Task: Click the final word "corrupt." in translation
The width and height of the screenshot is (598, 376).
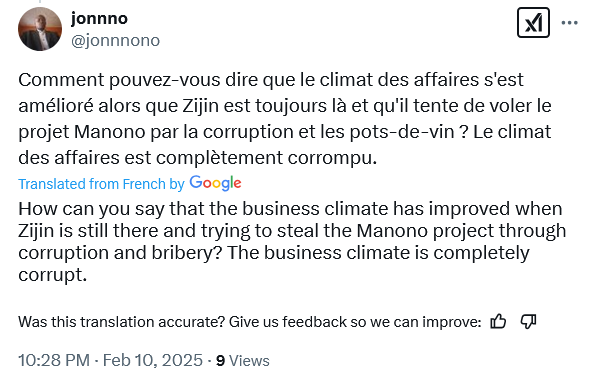Action: [x=53, y=275]
